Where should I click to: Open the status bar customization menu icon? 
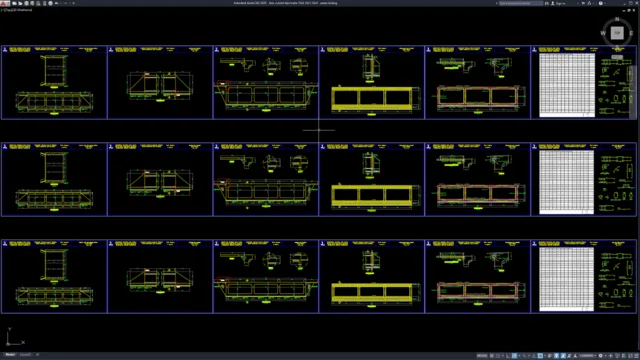(x=636, y=356)
